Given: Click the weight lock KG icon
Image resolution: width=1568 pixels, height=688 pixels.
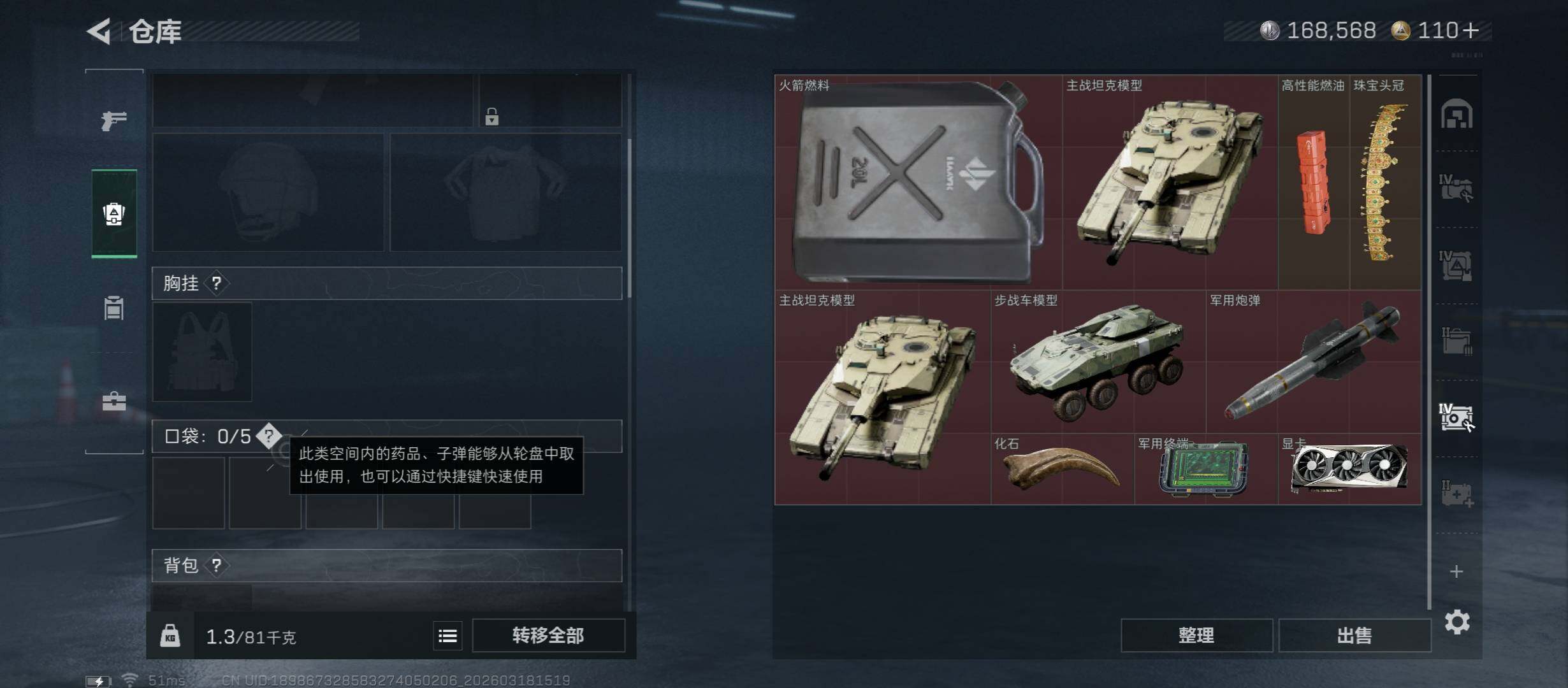Looking at the screenshot, I should (170, 636).
